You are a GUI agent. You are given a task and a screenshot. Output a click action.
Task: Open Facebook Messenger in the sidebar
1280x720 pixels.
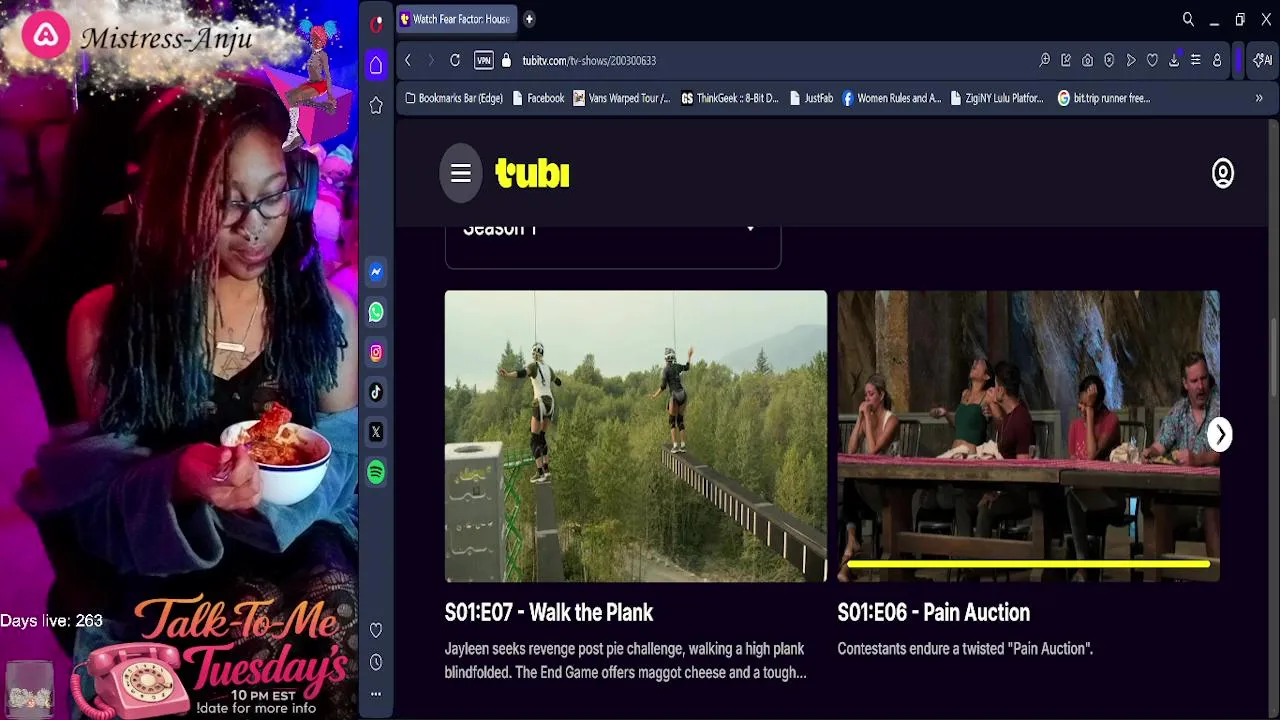click(x=376, y=272)
